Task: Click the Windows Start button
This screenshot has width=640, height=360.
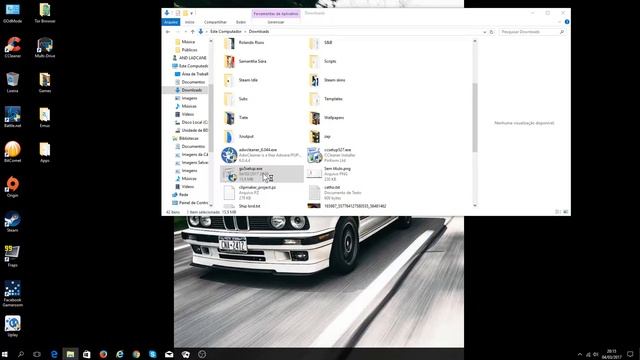Action: click(x=5, y=354)
